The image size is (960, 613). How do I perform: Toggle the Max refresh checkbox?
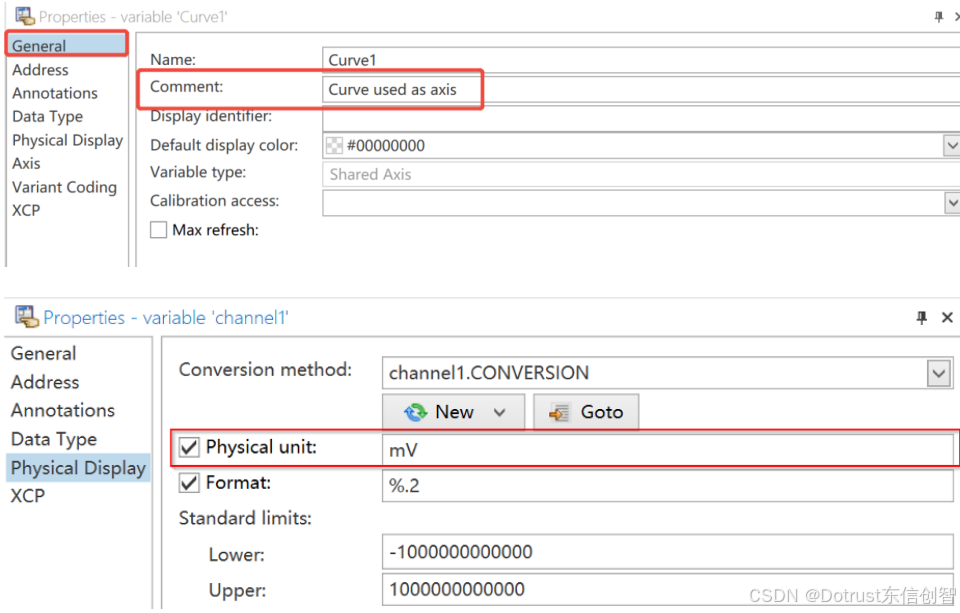coord(159,230)
